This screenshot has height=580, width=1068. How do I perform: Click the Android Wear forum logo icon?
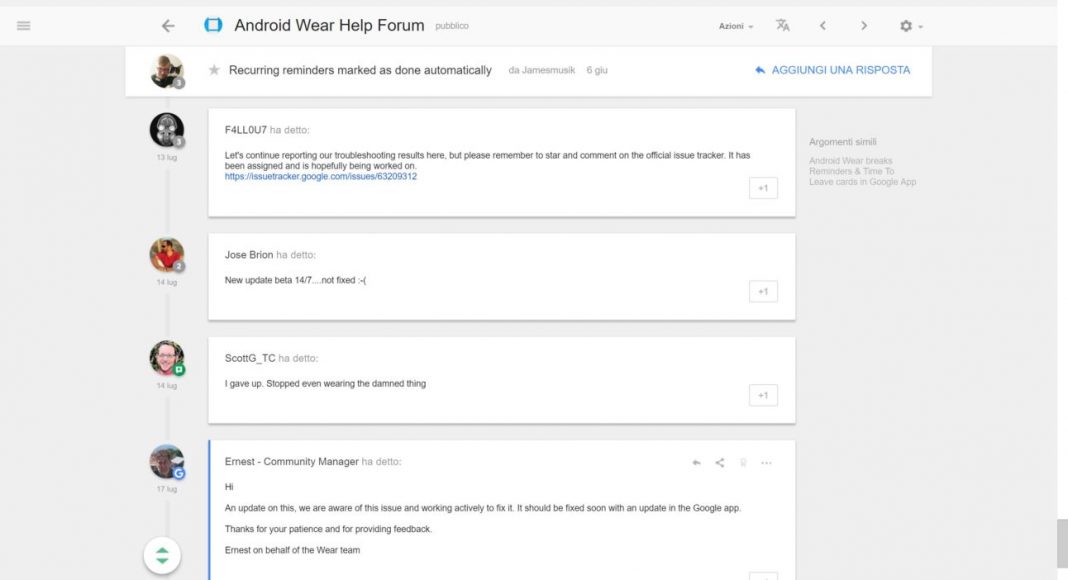(213, 25)
